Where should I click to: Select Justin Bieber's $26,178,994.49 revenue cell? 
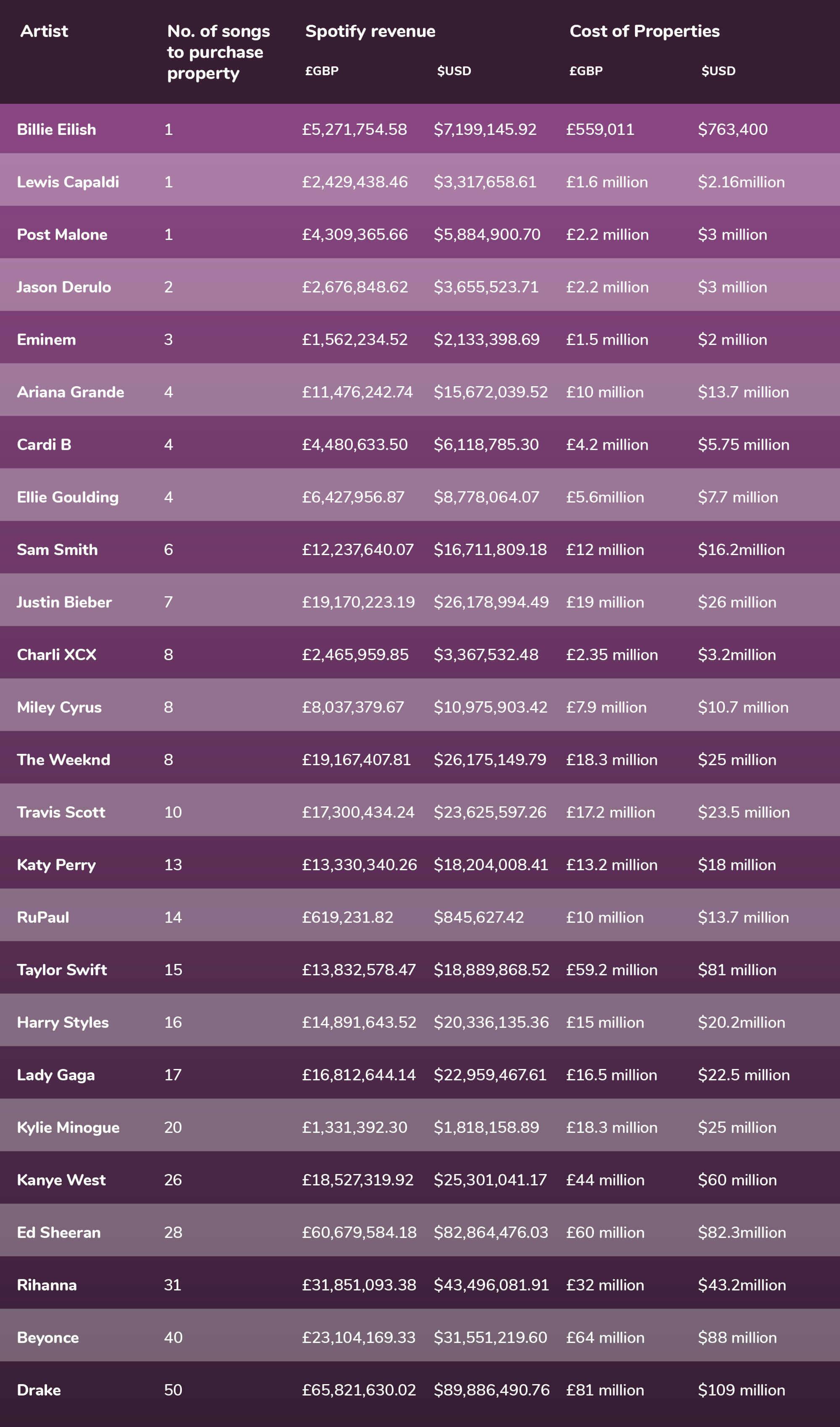[491, 603]
